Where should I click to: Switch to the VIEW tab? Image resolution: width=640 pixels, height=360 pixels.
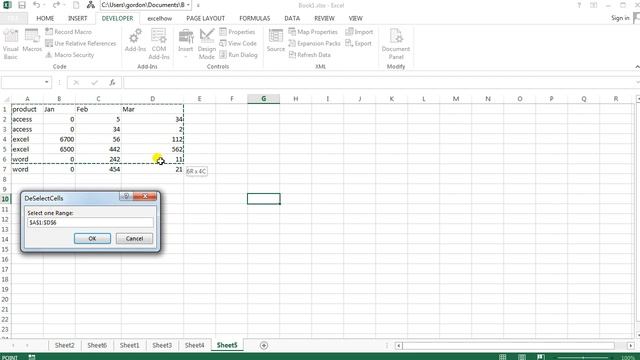click(x=355, y=18)
